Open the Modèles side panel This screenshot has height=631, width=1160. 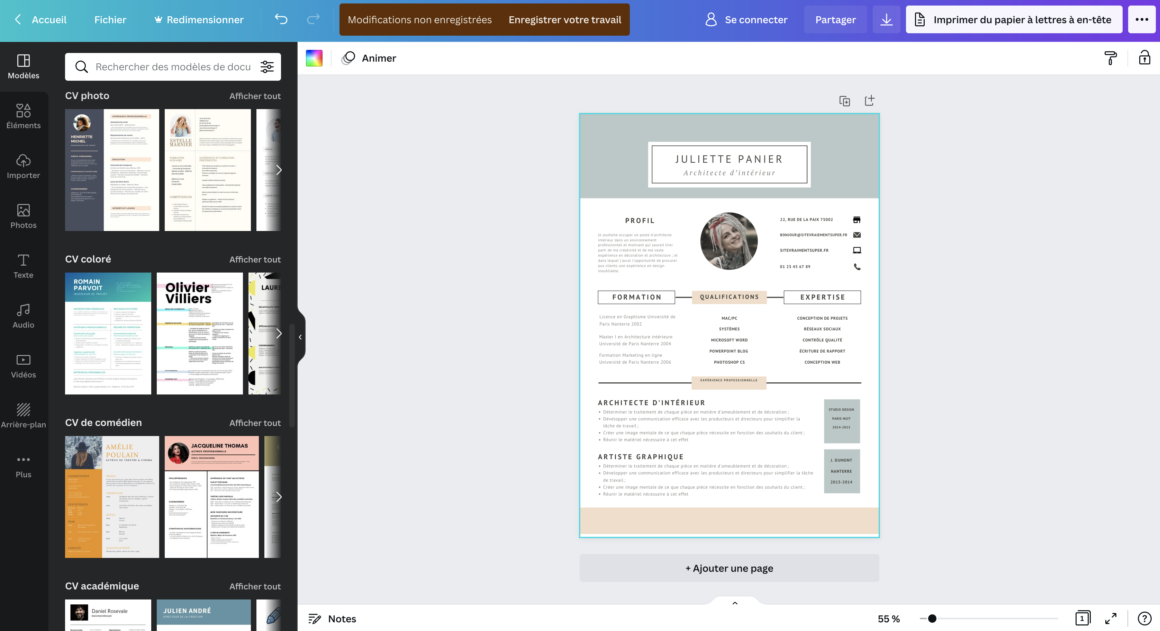[x=23, y=67]
